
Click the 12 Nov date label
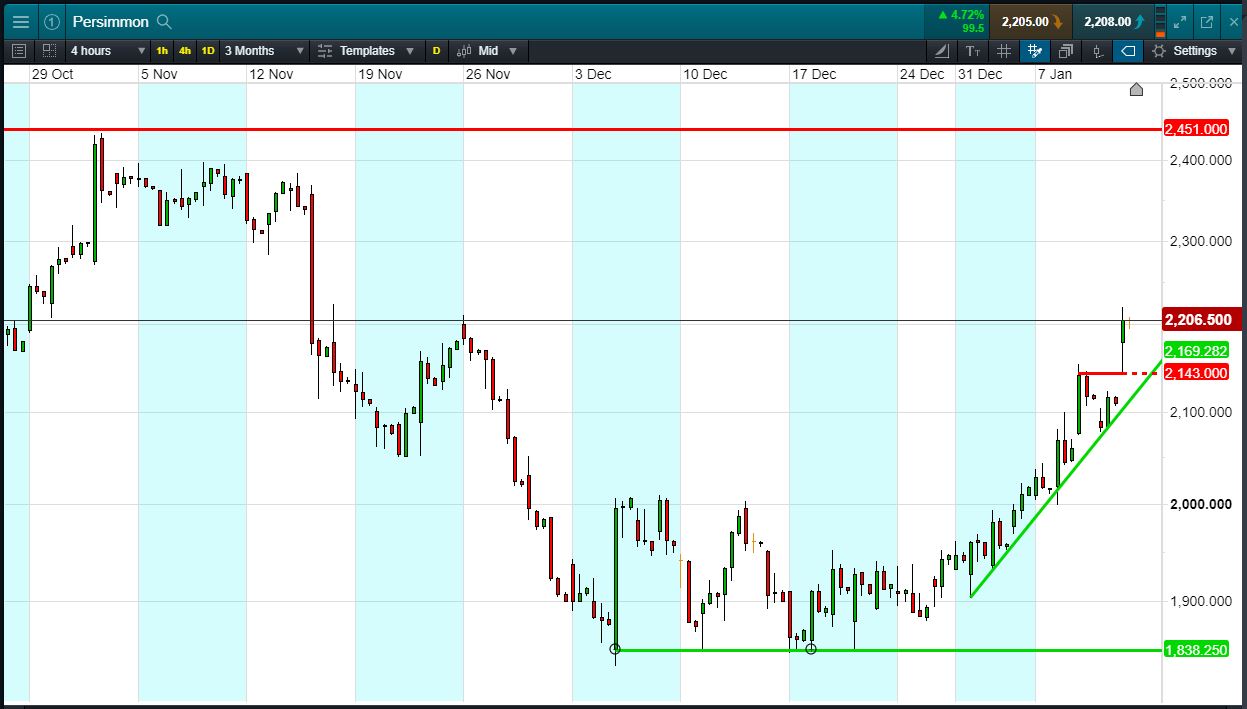(271, 74)
